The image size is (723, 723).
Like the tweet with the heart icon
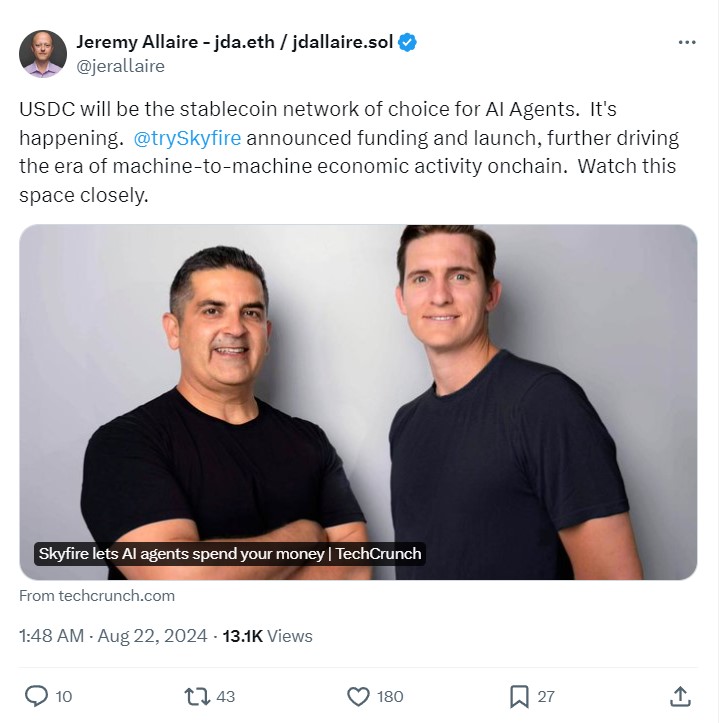pos(358,696)
